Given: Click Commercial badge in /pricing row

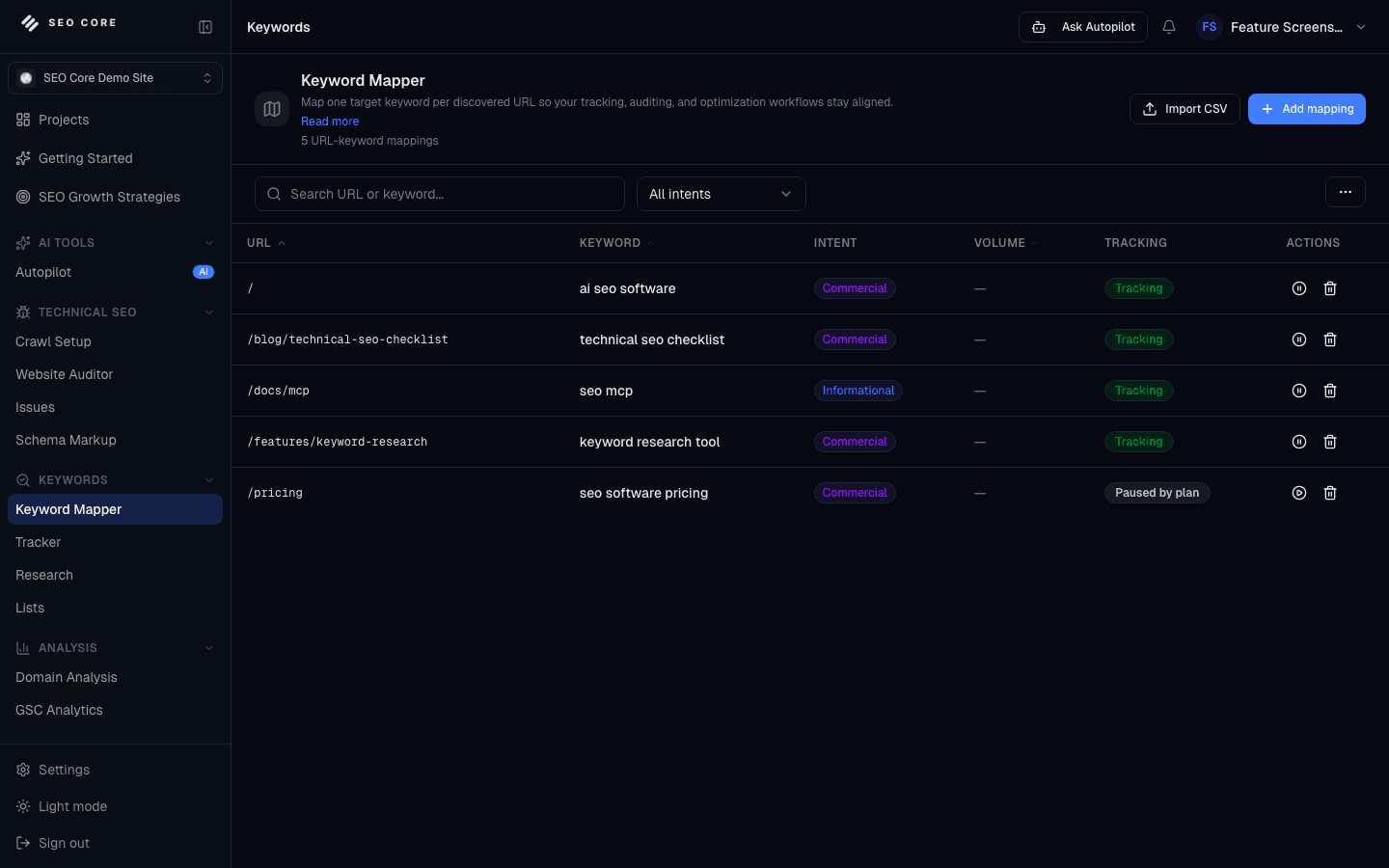Looking at the screenshot, I should tap(855, 493).
